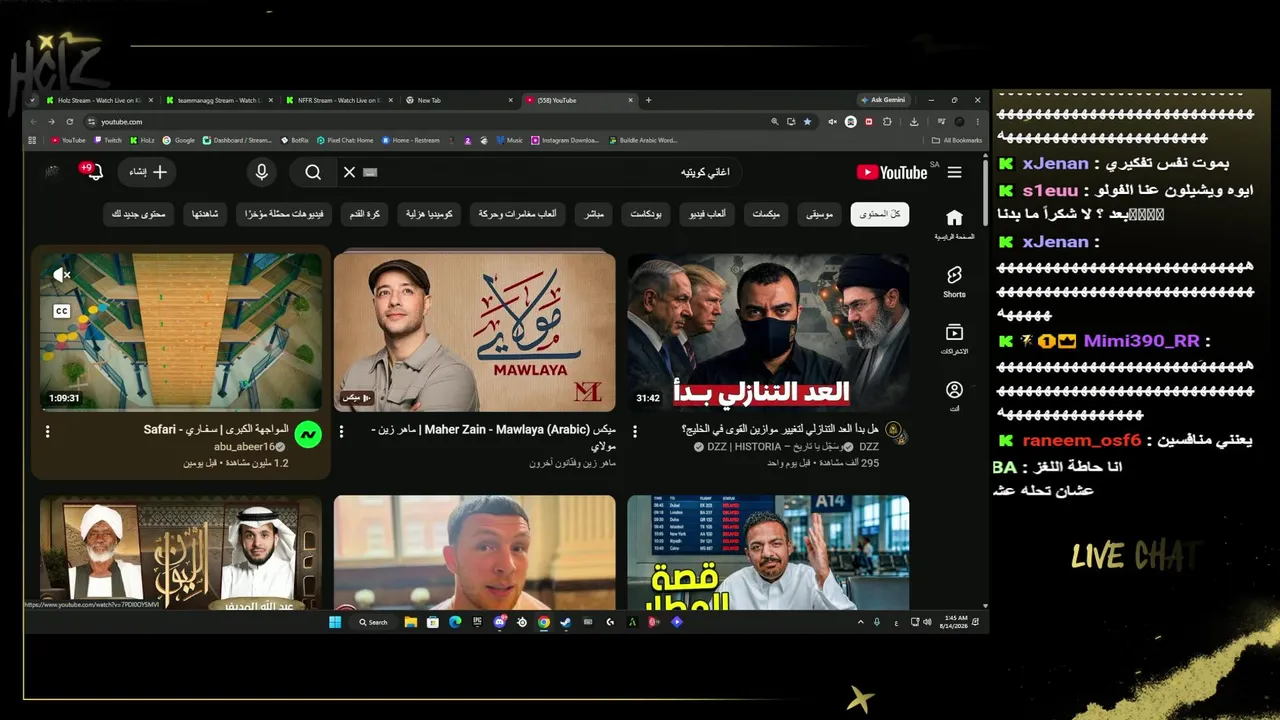
Task: Select the موسيقى filter chip
Action: (x=819, y=214)
